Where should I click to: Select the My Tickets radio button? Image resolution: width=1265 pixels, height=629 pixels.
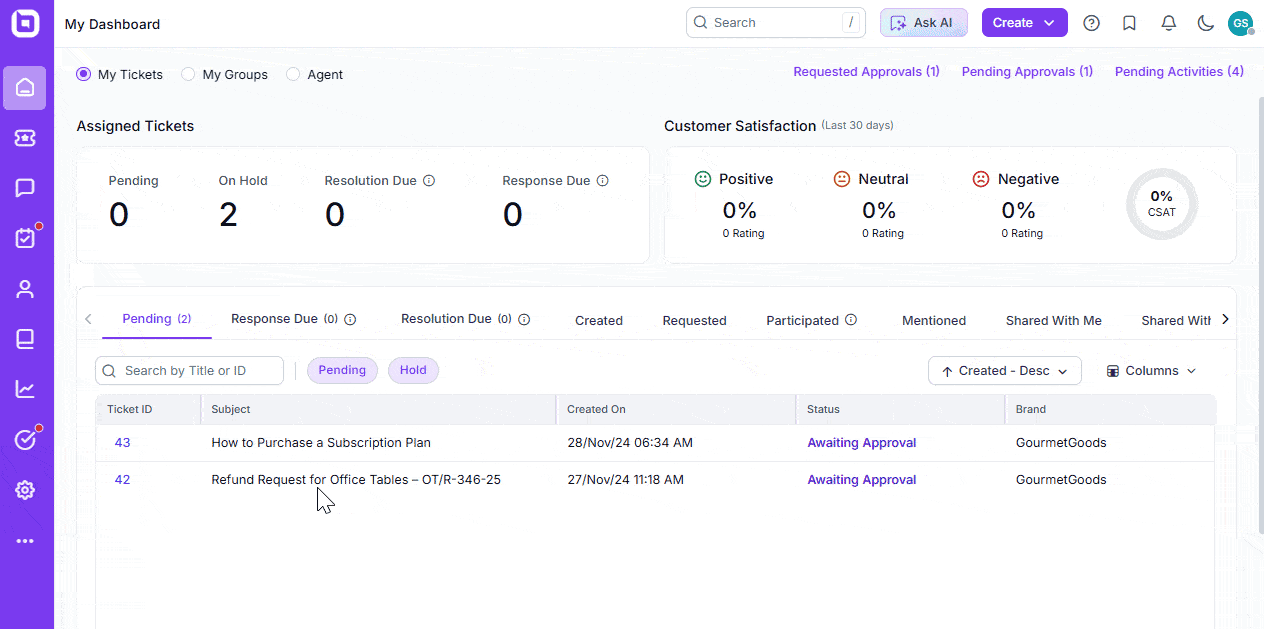[84, 74]
